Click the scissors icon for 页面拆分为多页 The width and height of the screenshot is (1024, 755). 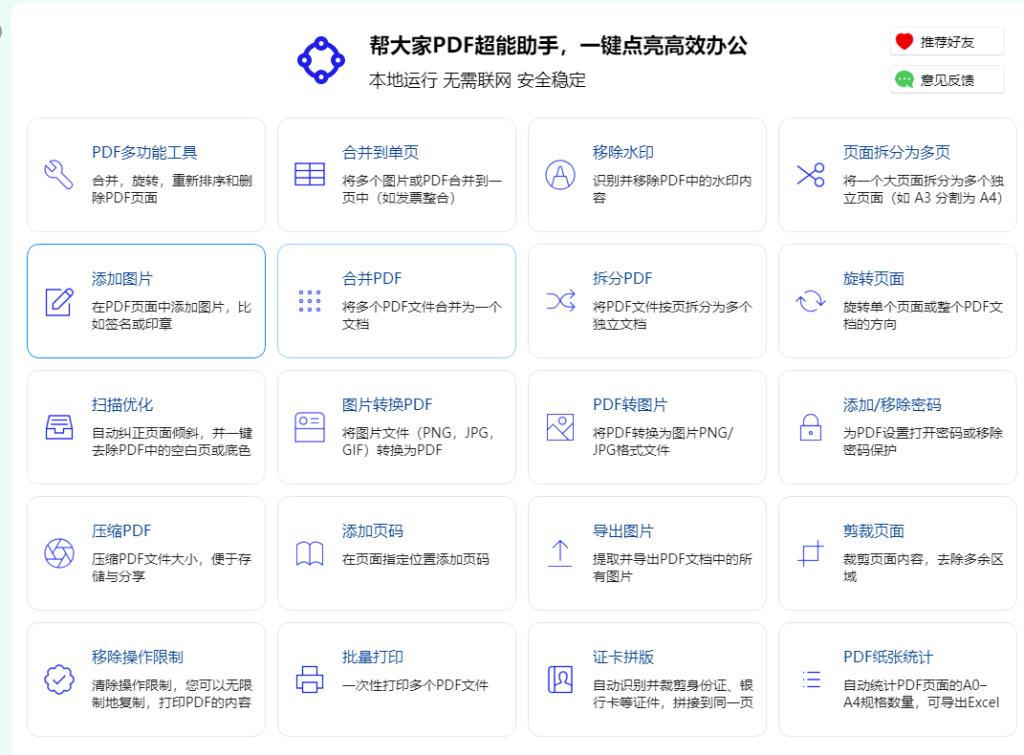810,174
